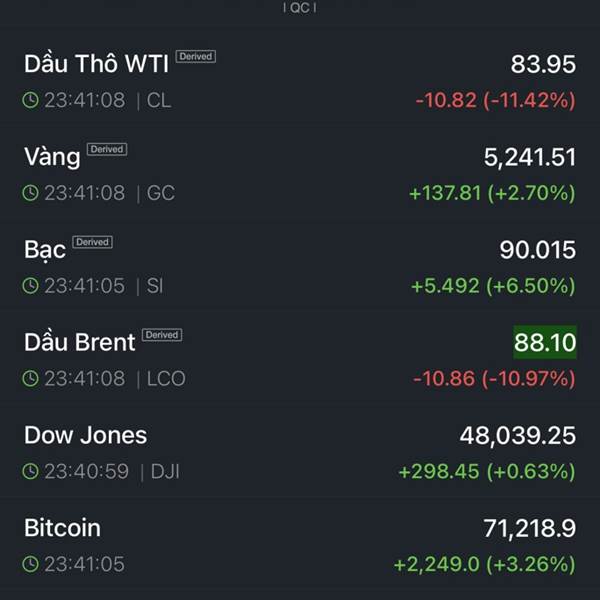This screenshot has width=600, height=600.
Task: Click the clock icon under Vàng
Action: [31, 193]
